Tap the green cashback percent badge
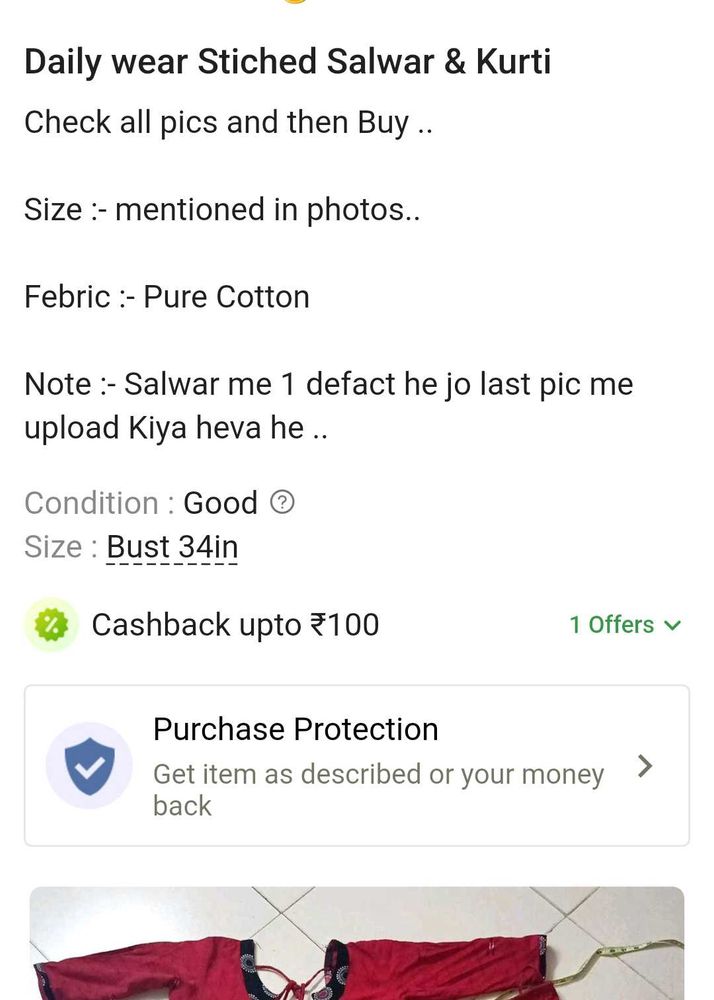 52,625
